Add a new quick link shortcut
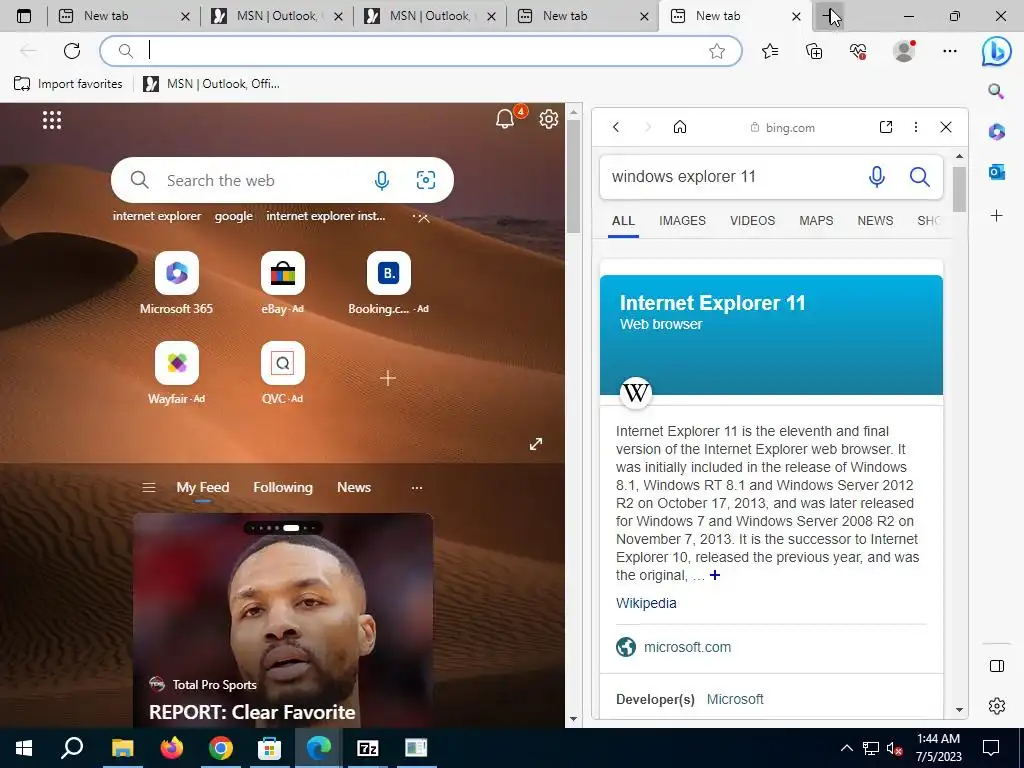The height and width of the screenshot is (768, 1024). (x=388, y=378)
